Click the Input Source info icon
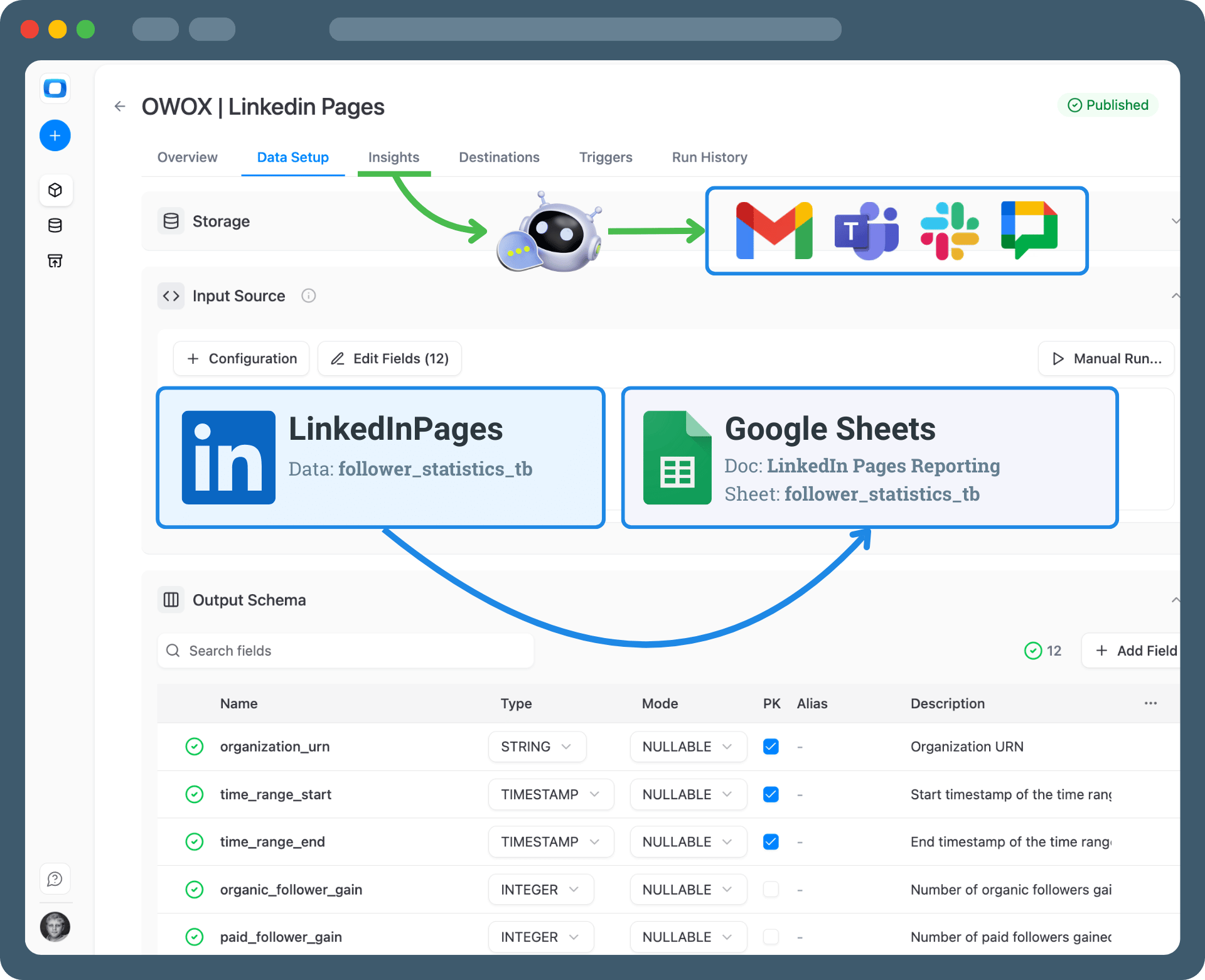 (308, 296)
